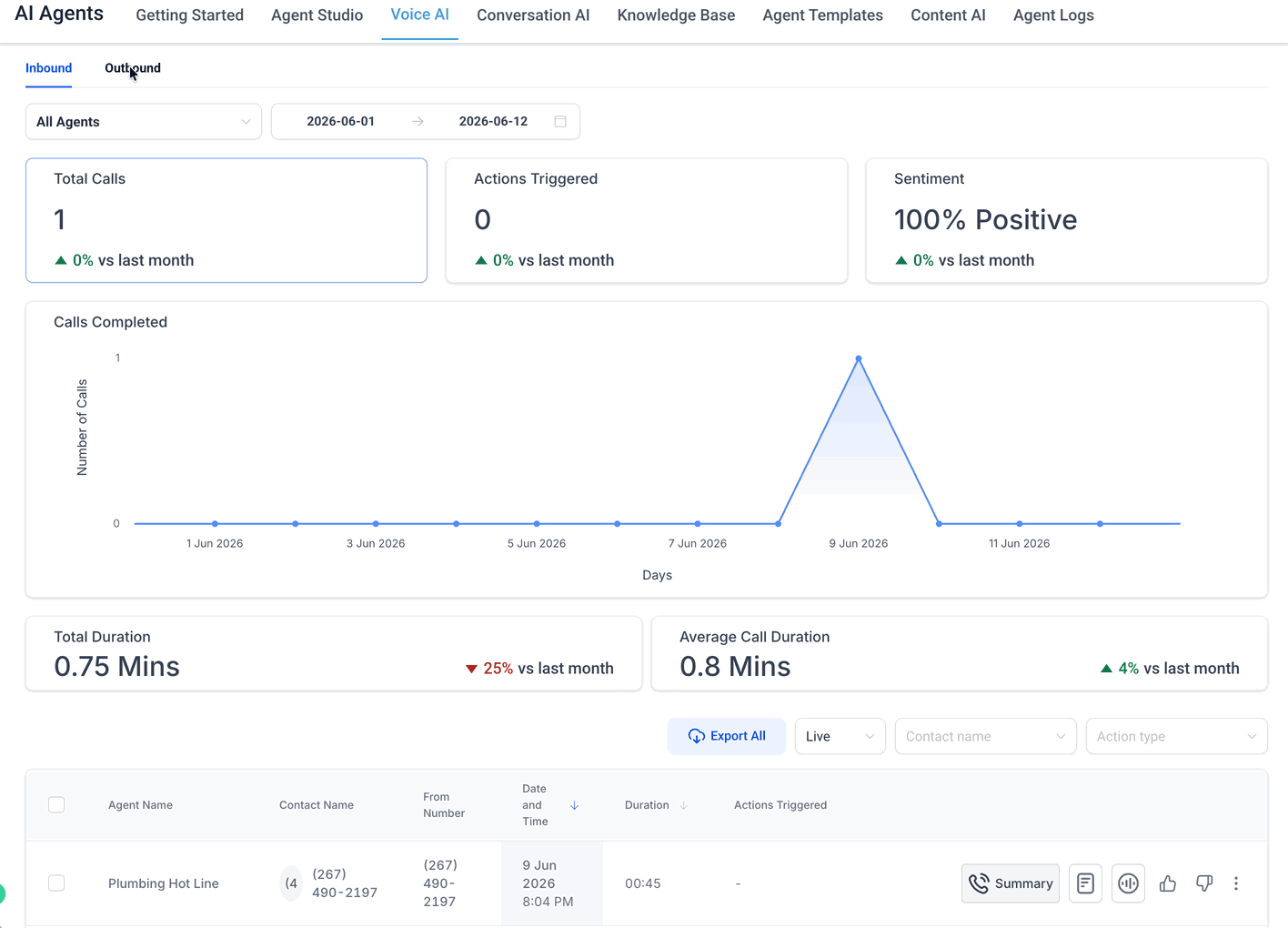Click the 9 Jun 2026 peak chart point
The height and width of the screenshot is (928, 1288).
point(859,359)
